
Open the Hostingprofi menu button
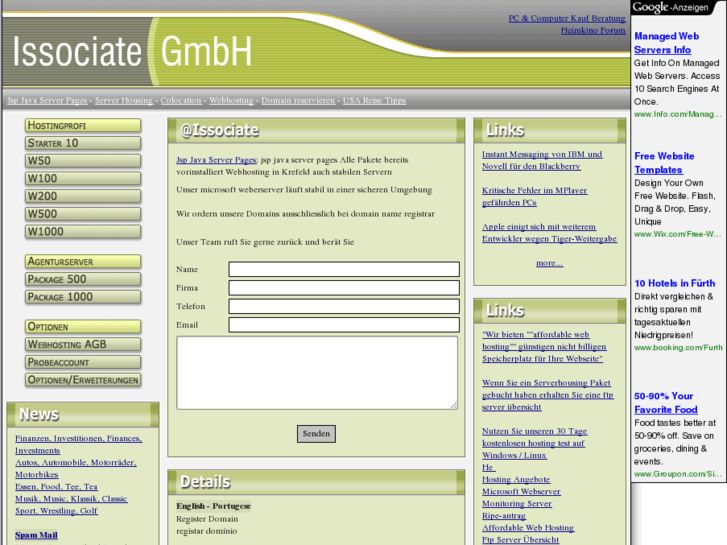click(x=83, y=125)
